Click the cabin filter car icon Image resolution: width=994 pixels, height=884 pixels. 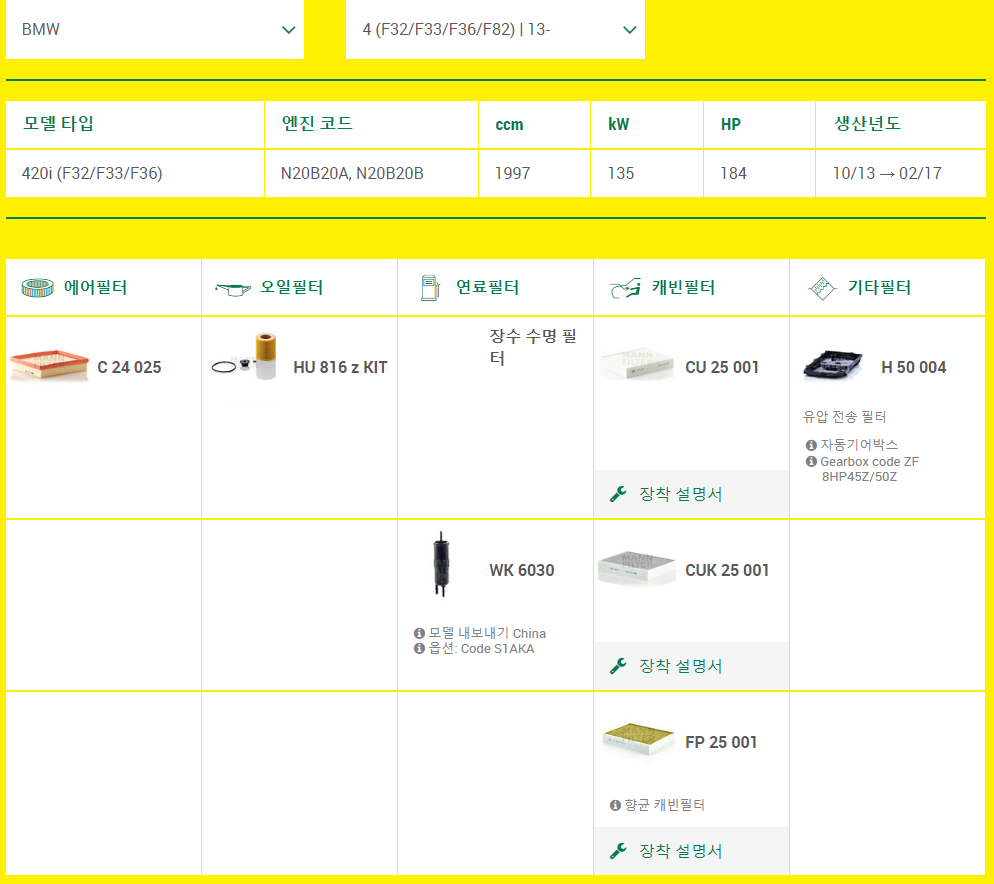point(625,289)
